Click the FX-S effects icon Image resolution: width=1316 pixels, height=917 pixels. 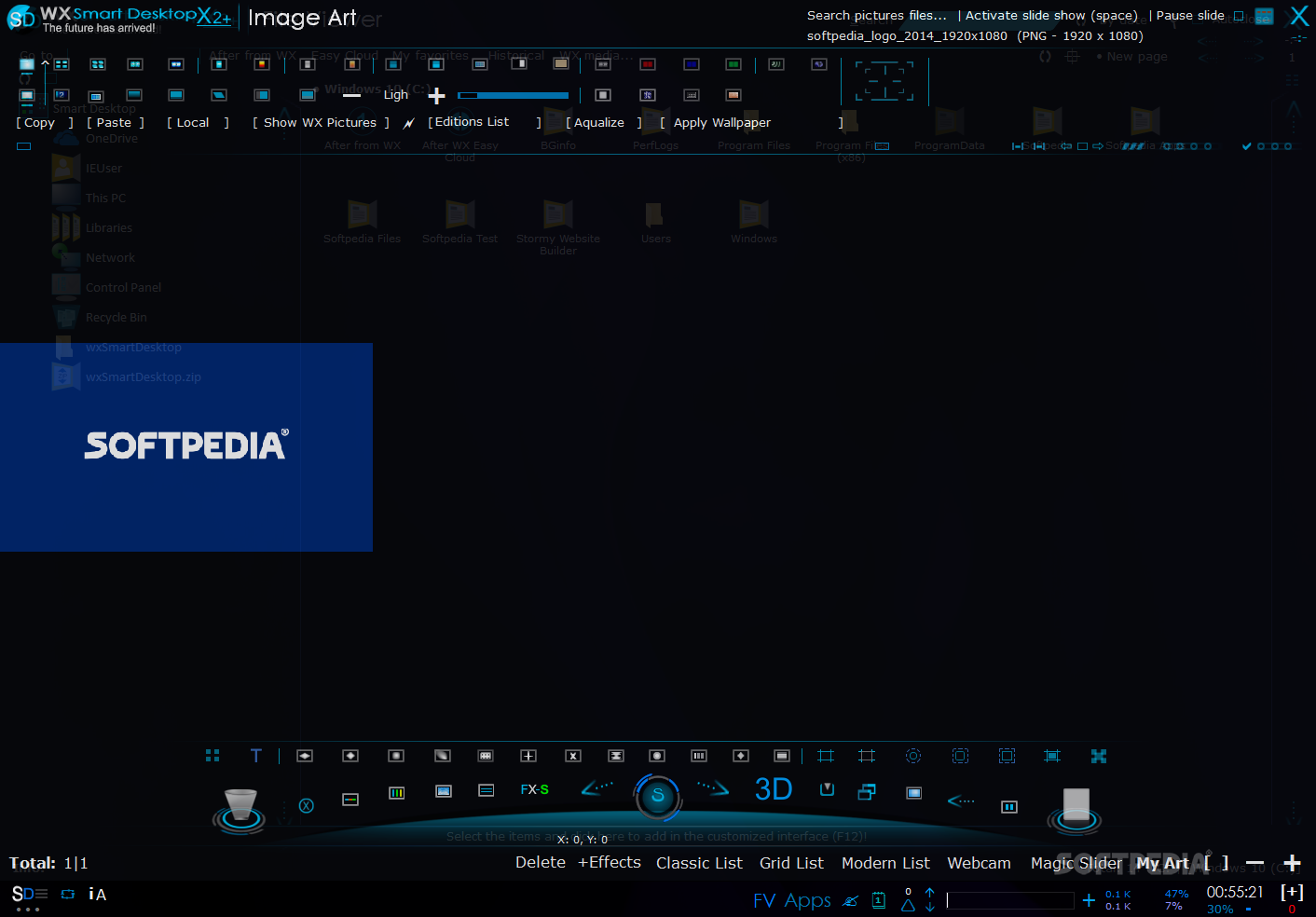(535, 789)
